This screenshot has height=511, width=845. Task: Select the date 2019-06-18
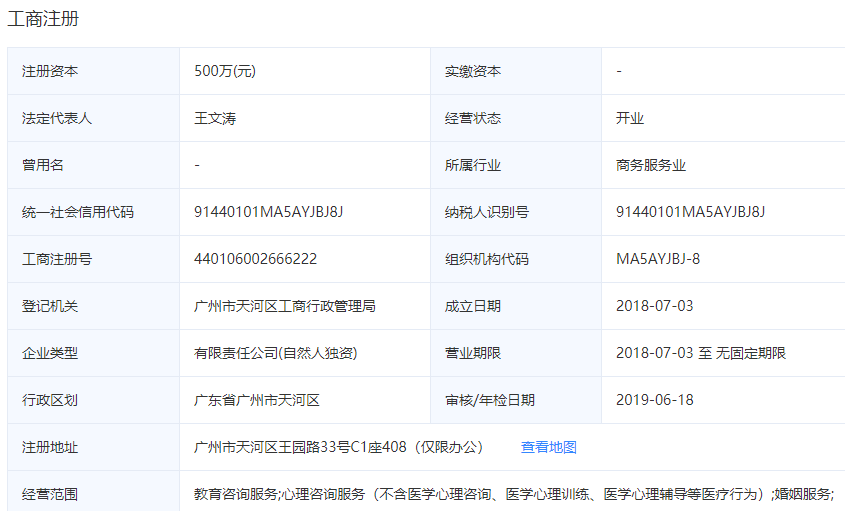click(655, 399)
